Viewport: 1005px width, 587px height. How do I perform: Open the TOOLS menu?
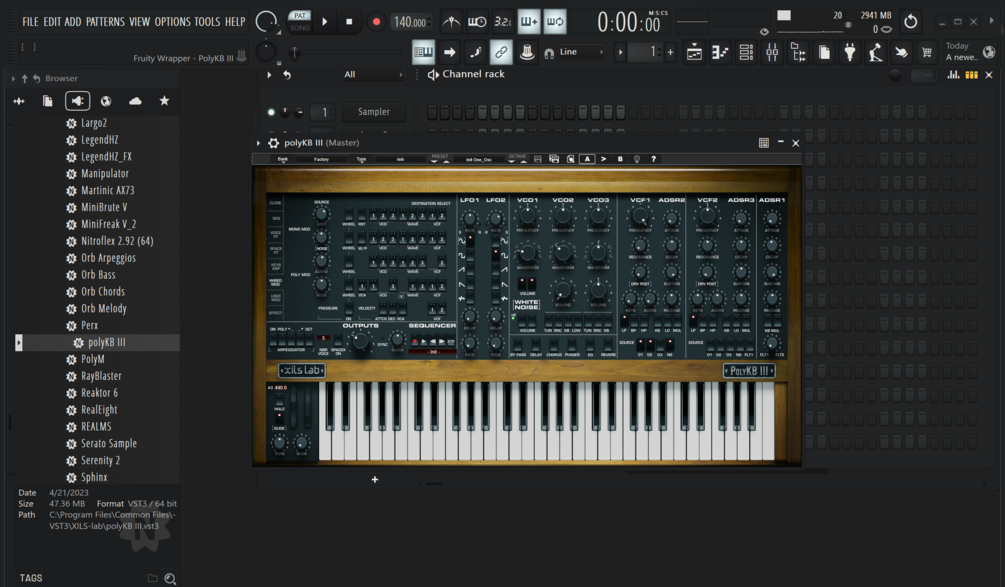207,22
